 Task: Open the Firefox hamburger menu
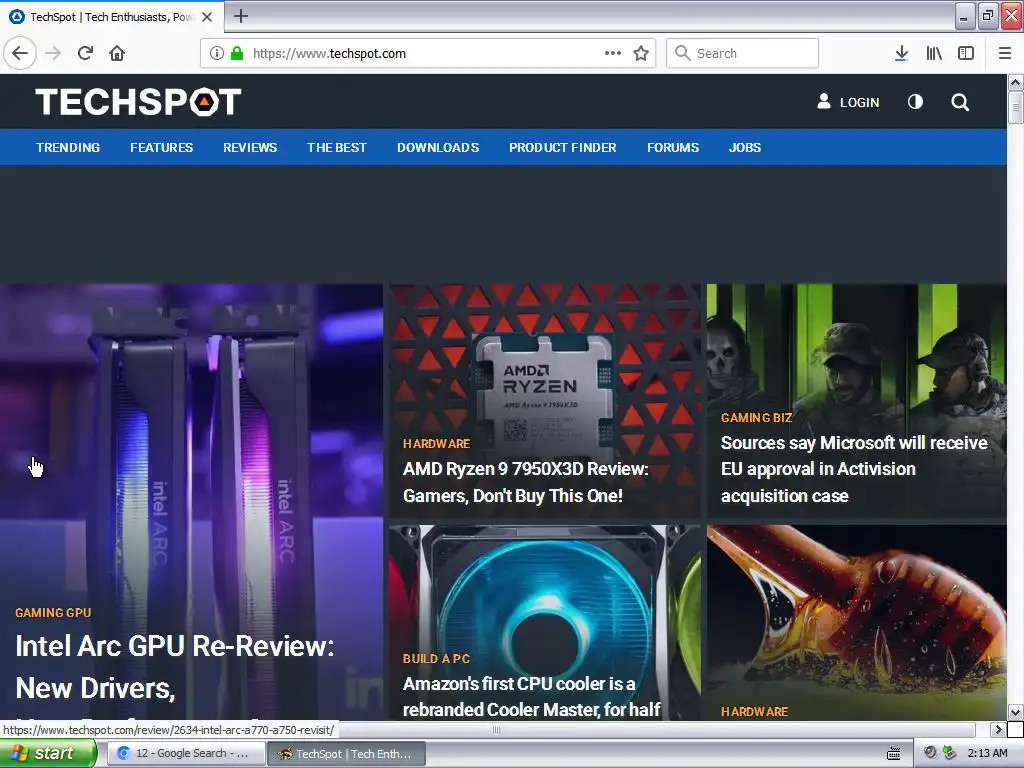[x=1005, y=53]
